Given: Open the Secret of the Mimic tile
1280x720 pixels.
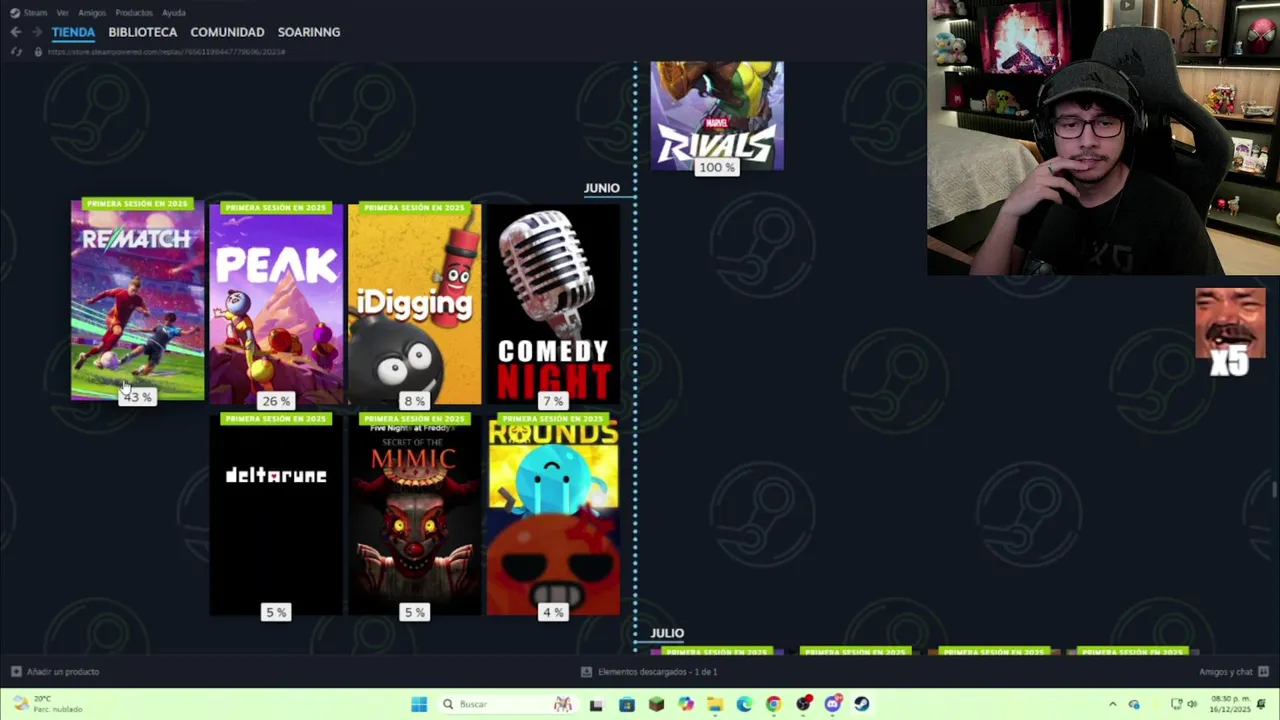Looking at the screenshot, I should (414, 514).
